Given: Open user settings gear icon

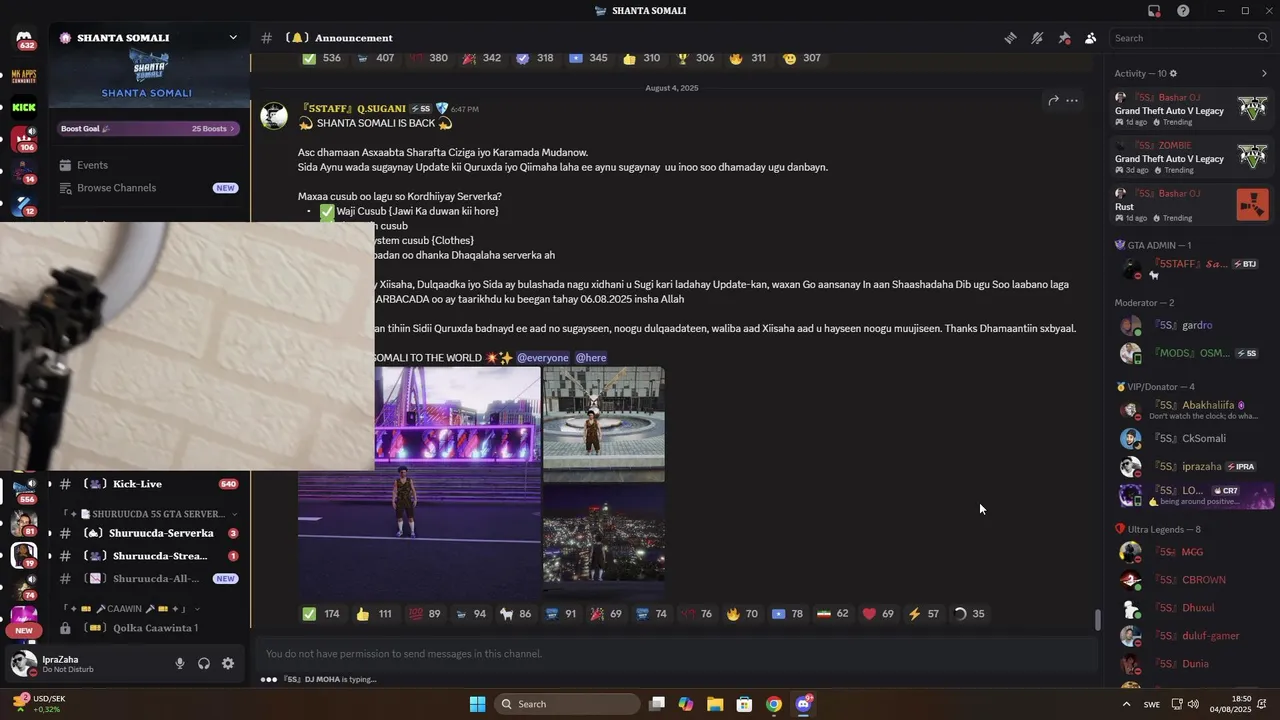Looking at the screenshot, I should point(228,663).
